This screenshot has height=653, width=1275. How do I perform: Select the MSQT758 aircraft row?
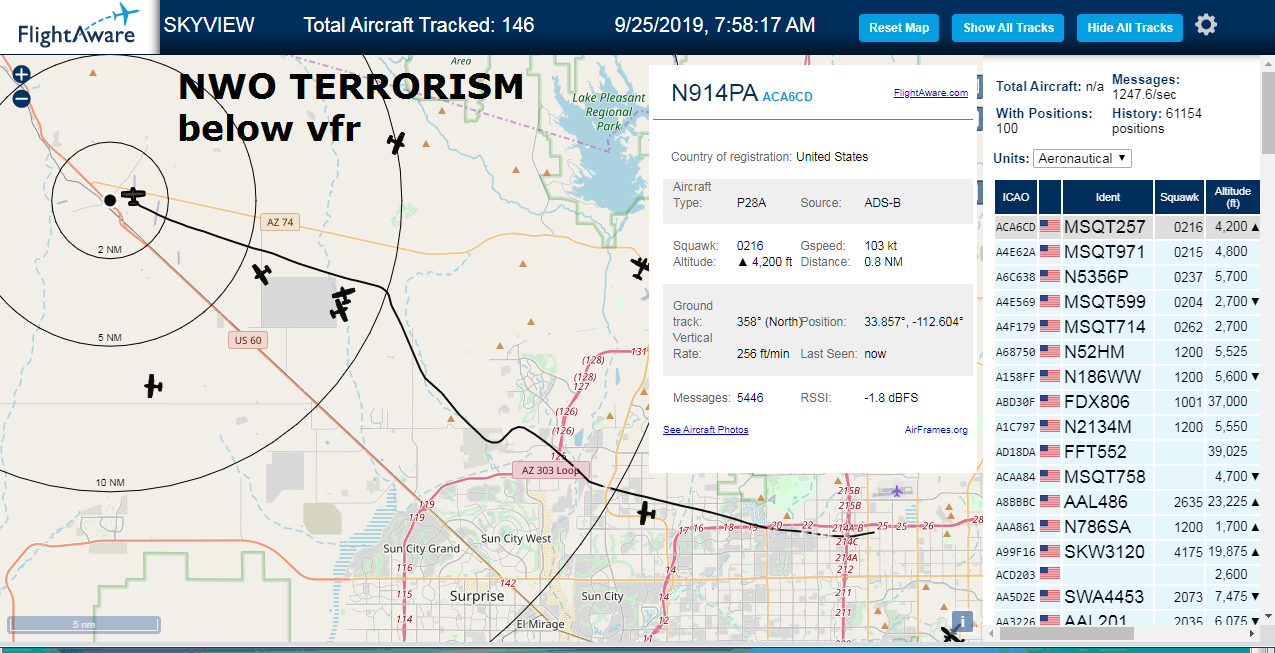pos(1127,477)
